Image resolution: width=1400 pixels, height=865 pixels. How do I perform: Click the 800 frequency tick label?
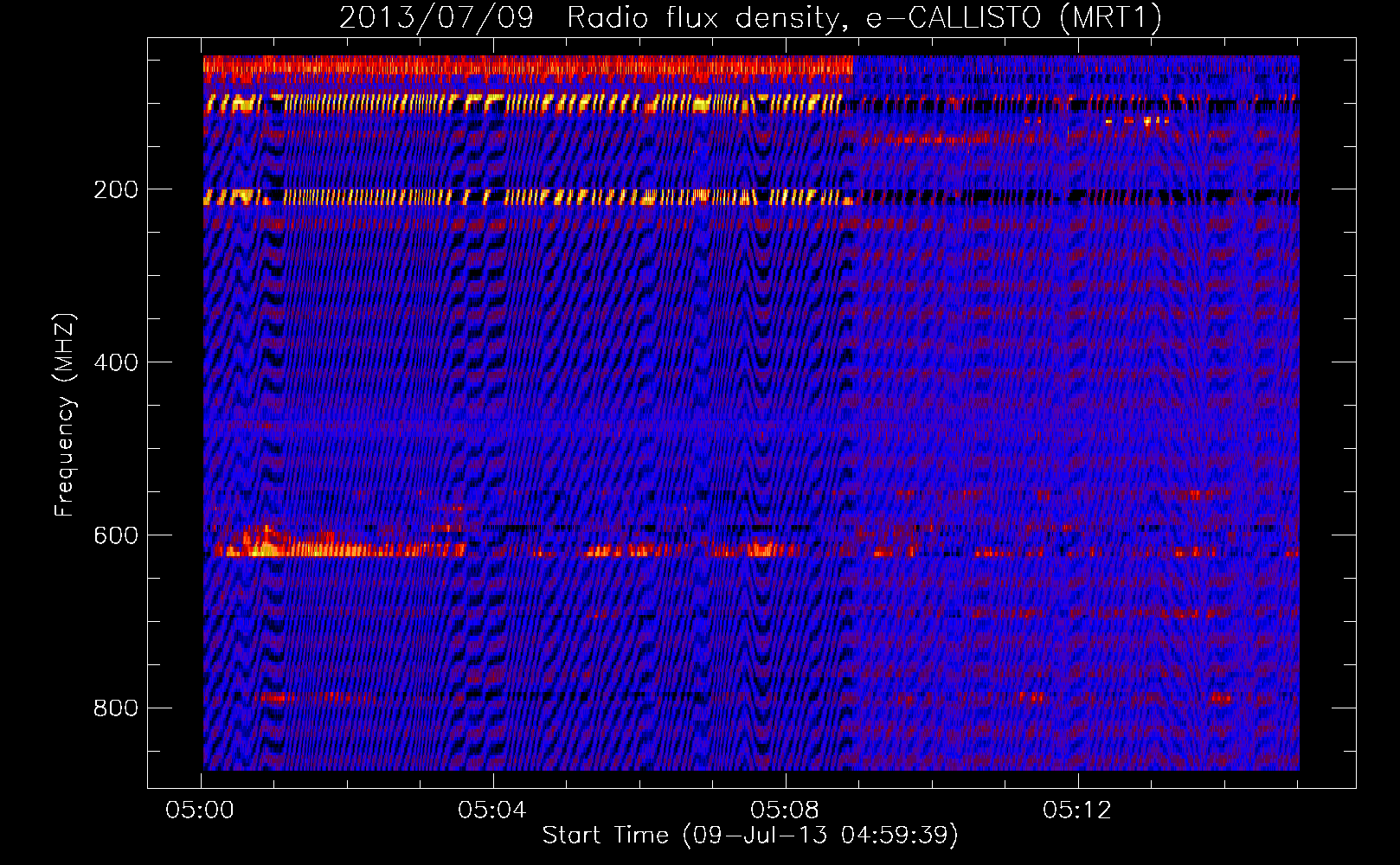point(116,708)
